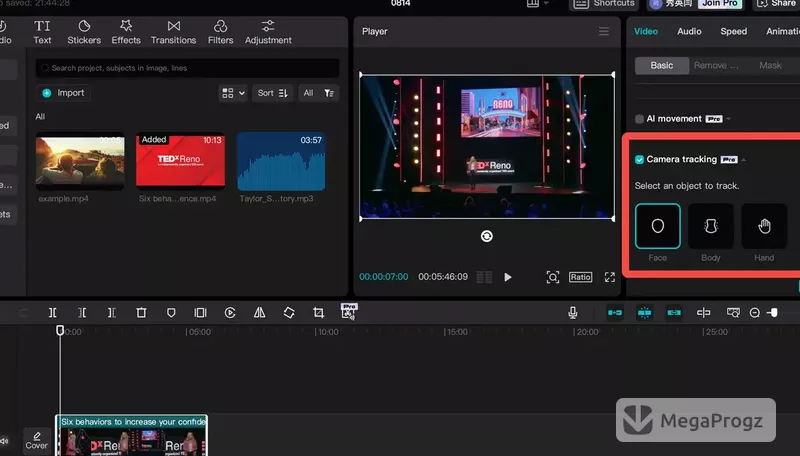Image resolution: width=800 pixels, height=456 pixels.
Task: Select the Six behaviors clip on timeline
Action: [131, 436]
